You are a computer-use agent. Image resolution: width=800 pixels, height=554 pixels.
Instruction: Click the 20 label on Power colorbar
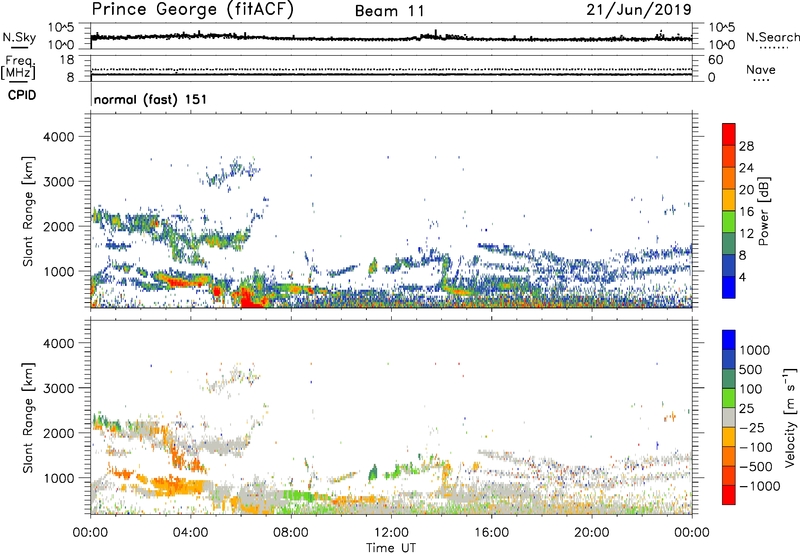746,190
